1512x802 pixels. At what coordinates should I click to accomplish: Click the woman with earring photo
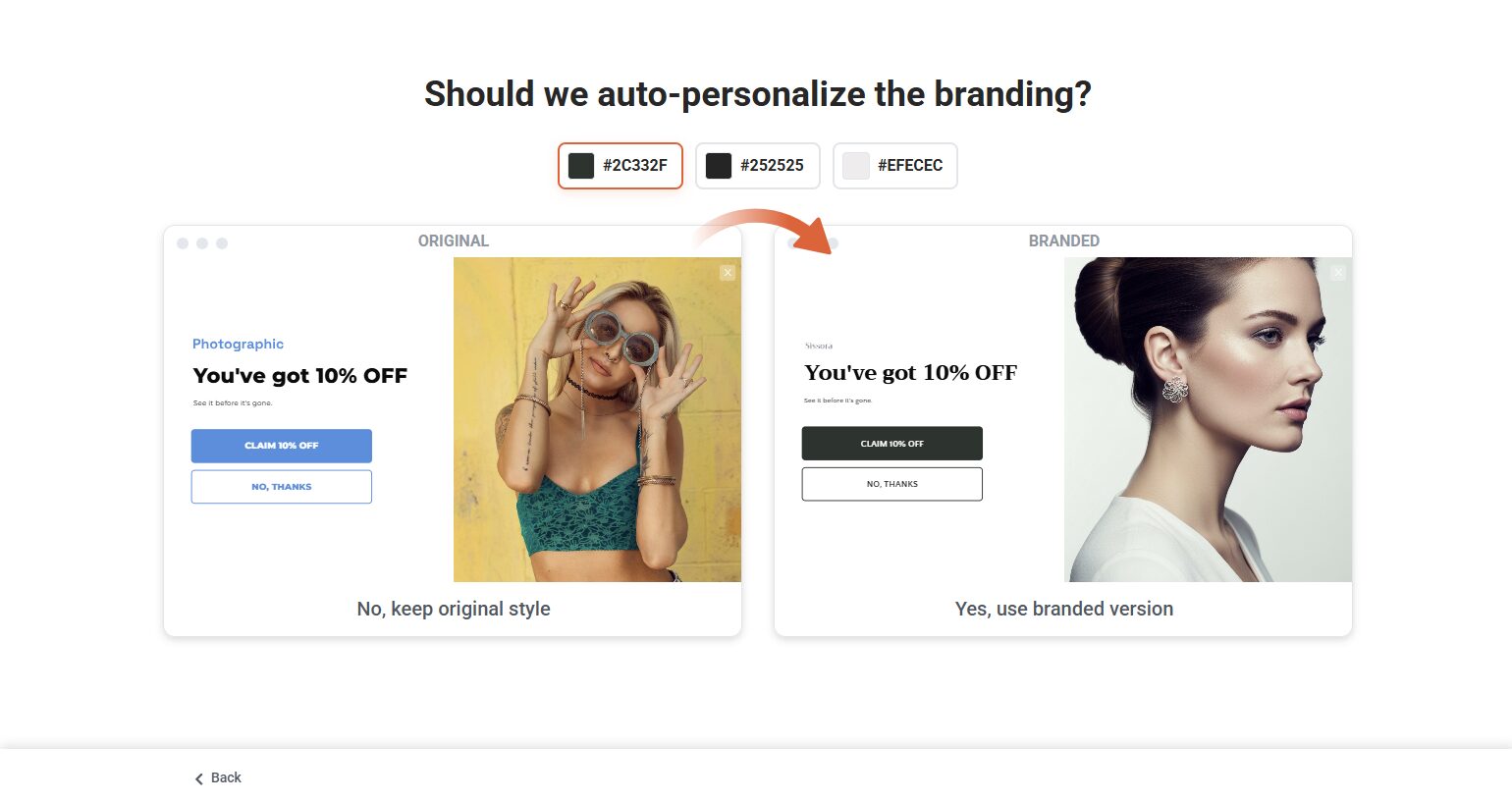point(1208,419)
